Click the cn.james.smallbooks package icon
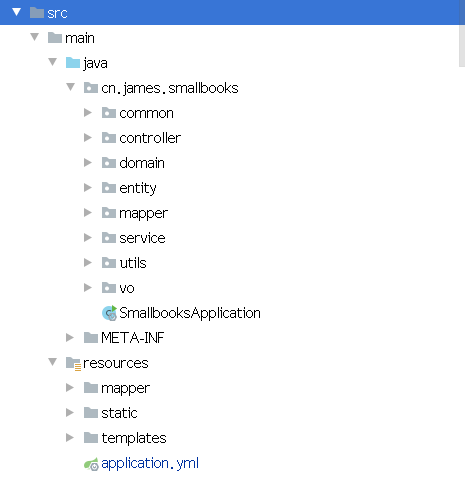 point(91,88)
